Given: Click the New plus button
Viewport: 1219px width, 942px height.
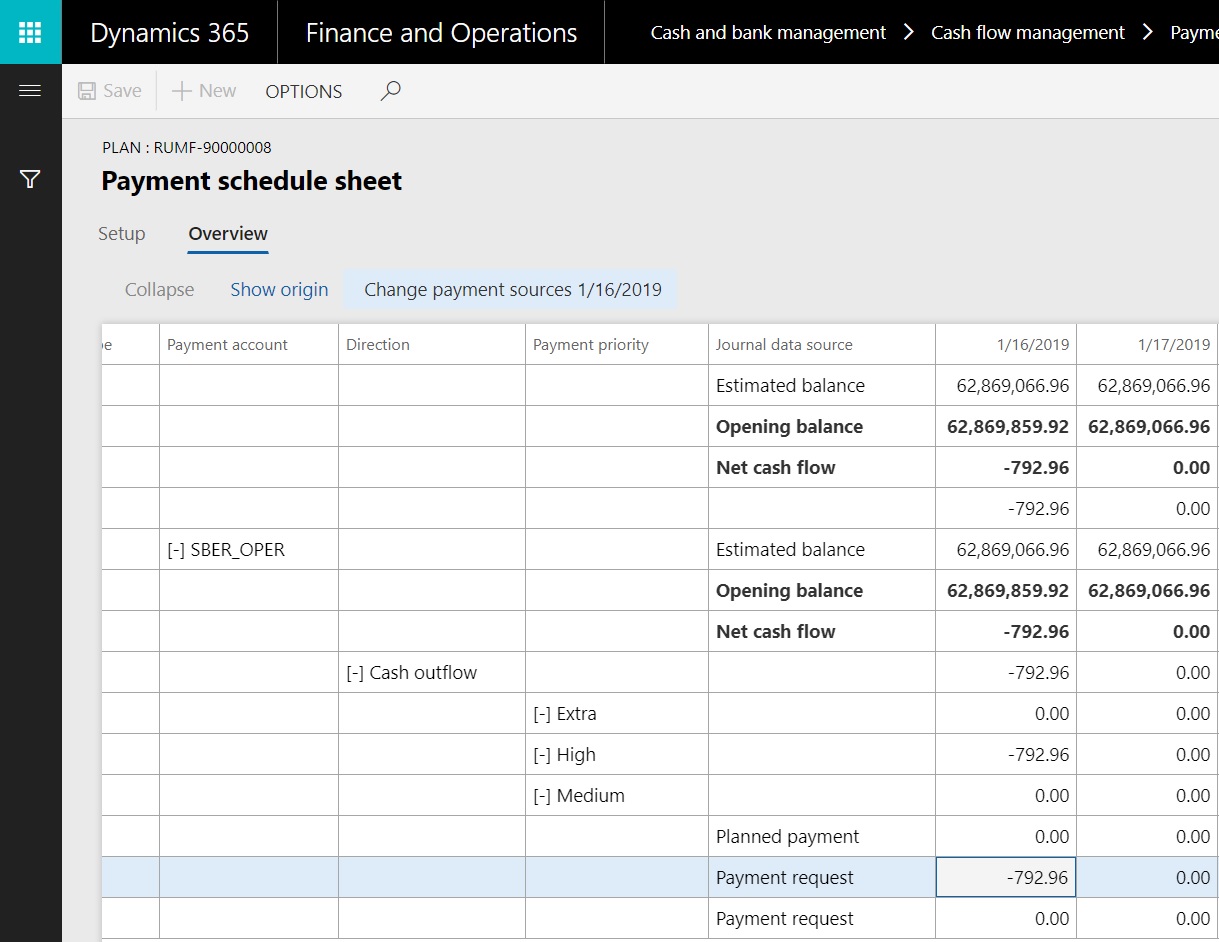Looking at the screenshot, I should [x=204, y=91].
